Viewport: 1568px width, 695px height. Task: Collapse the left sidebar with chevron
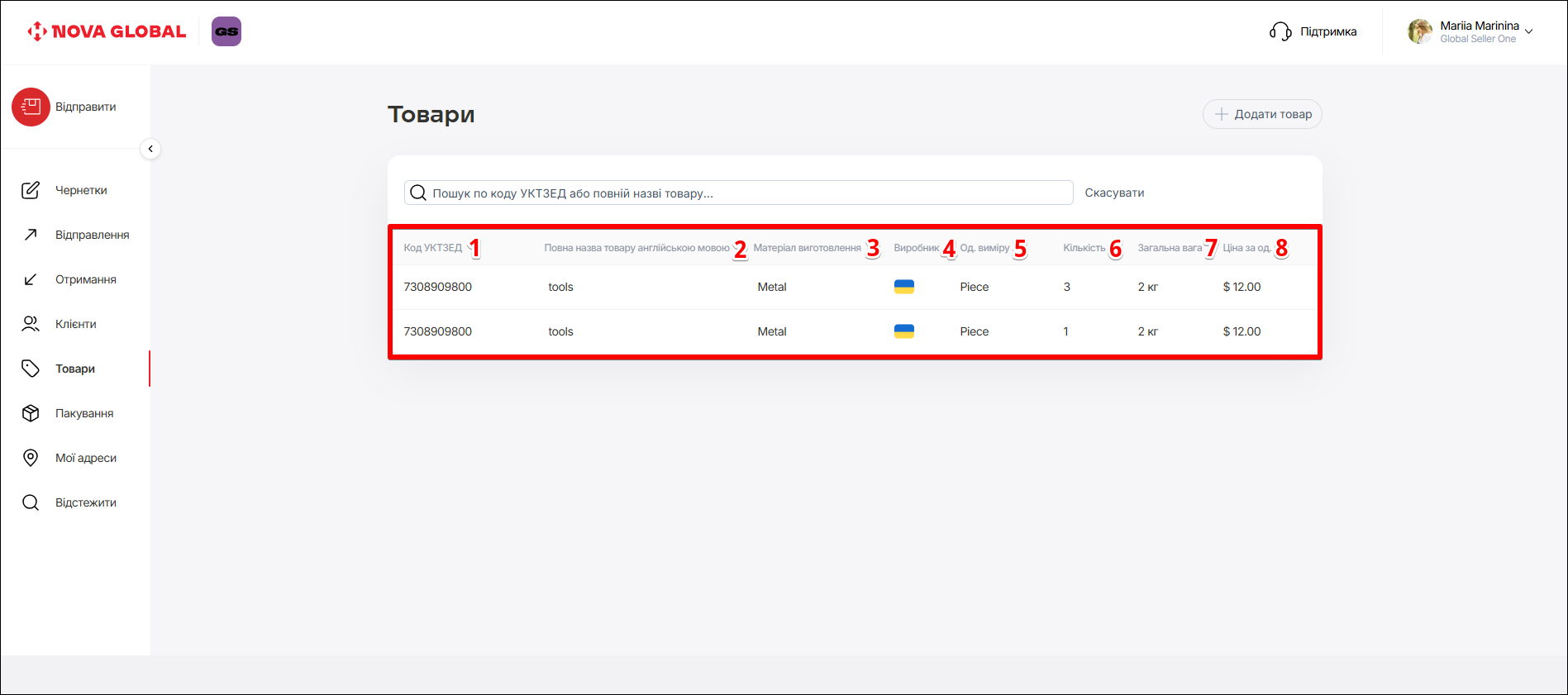point(150,149)
